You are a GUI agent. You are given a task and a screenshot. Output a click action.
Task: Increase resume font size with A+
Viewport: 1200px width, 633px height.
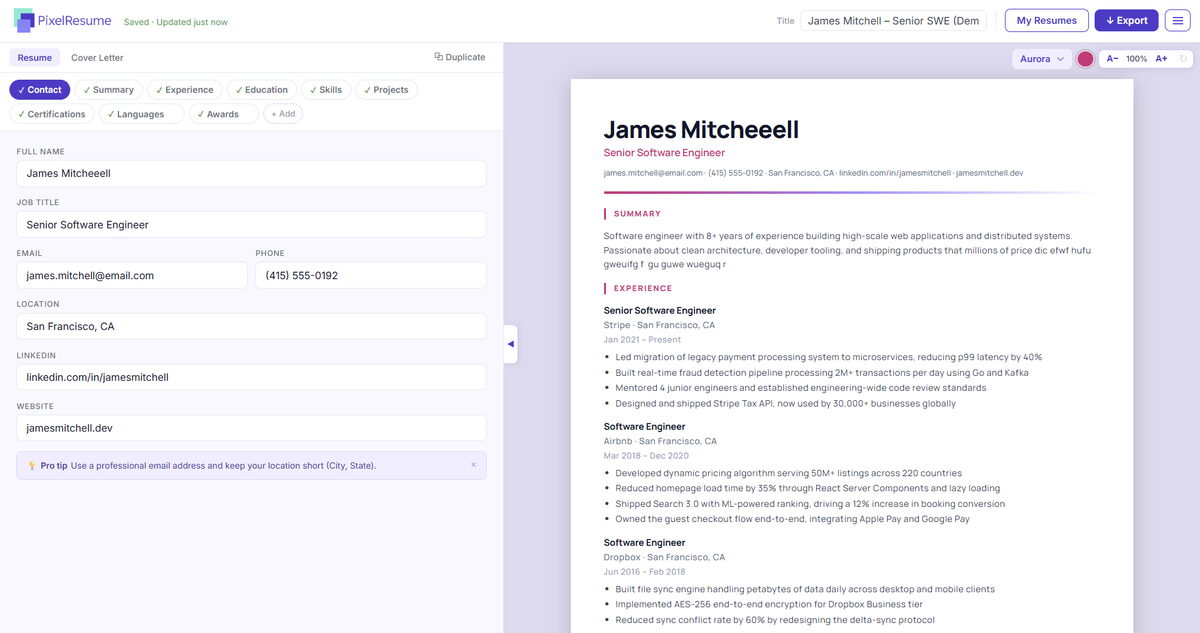(1161, 59)
